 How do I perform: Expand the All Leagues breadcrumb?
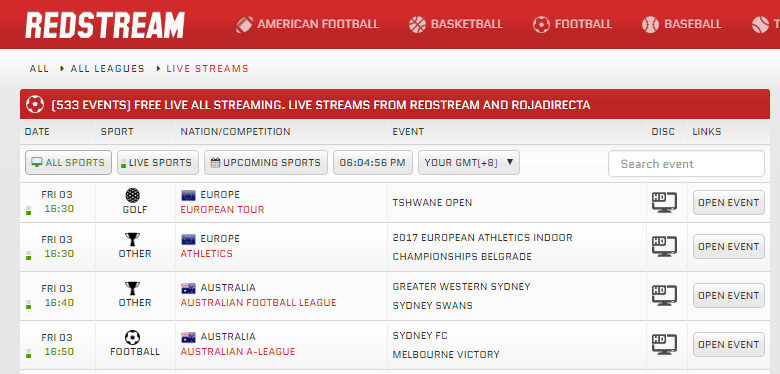(107, 69)
